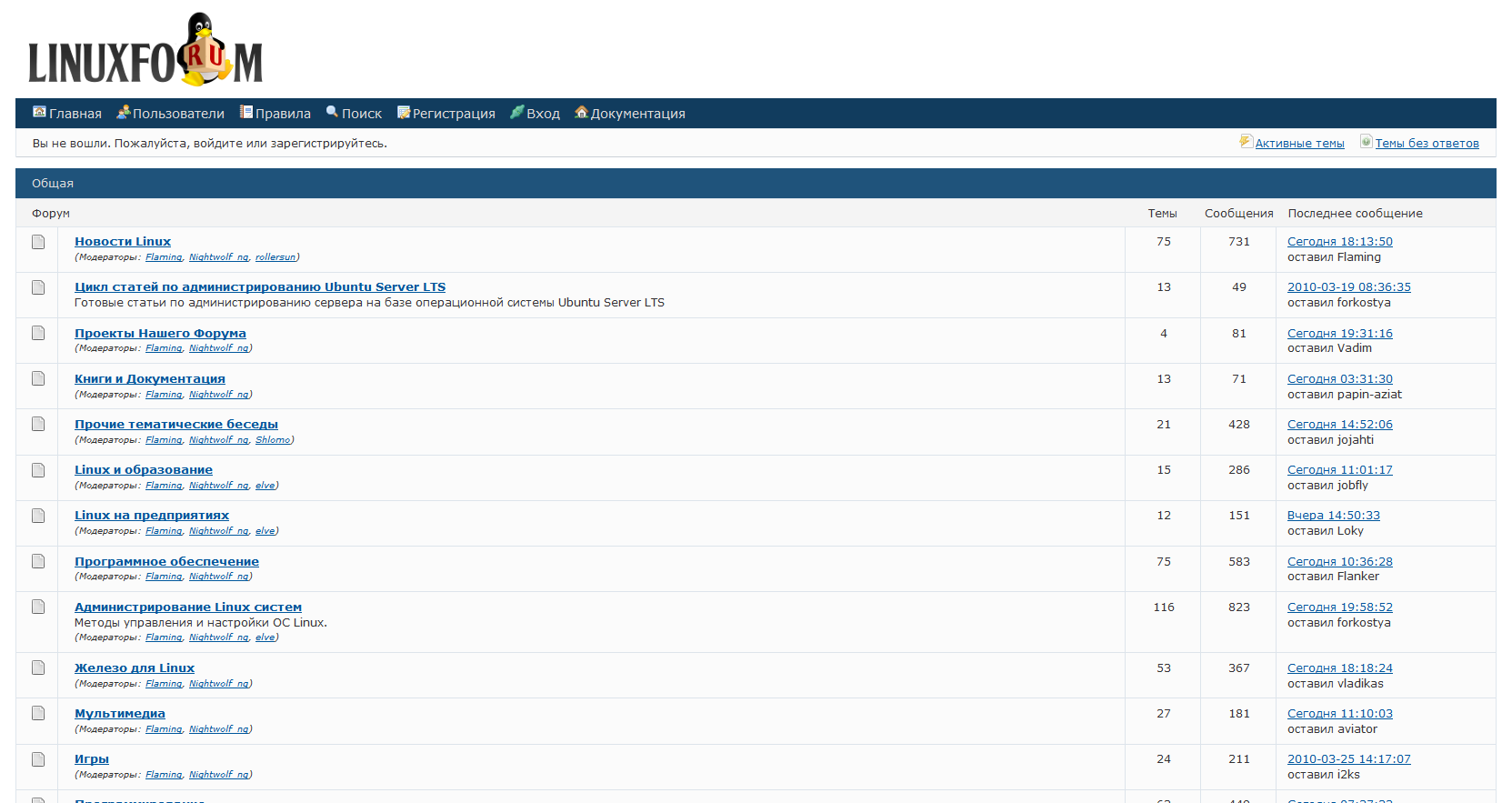Screen dimensions: 1512x803
Task: Click forum status icon beside Мультимедиа
Action: [x=38, y=714]
